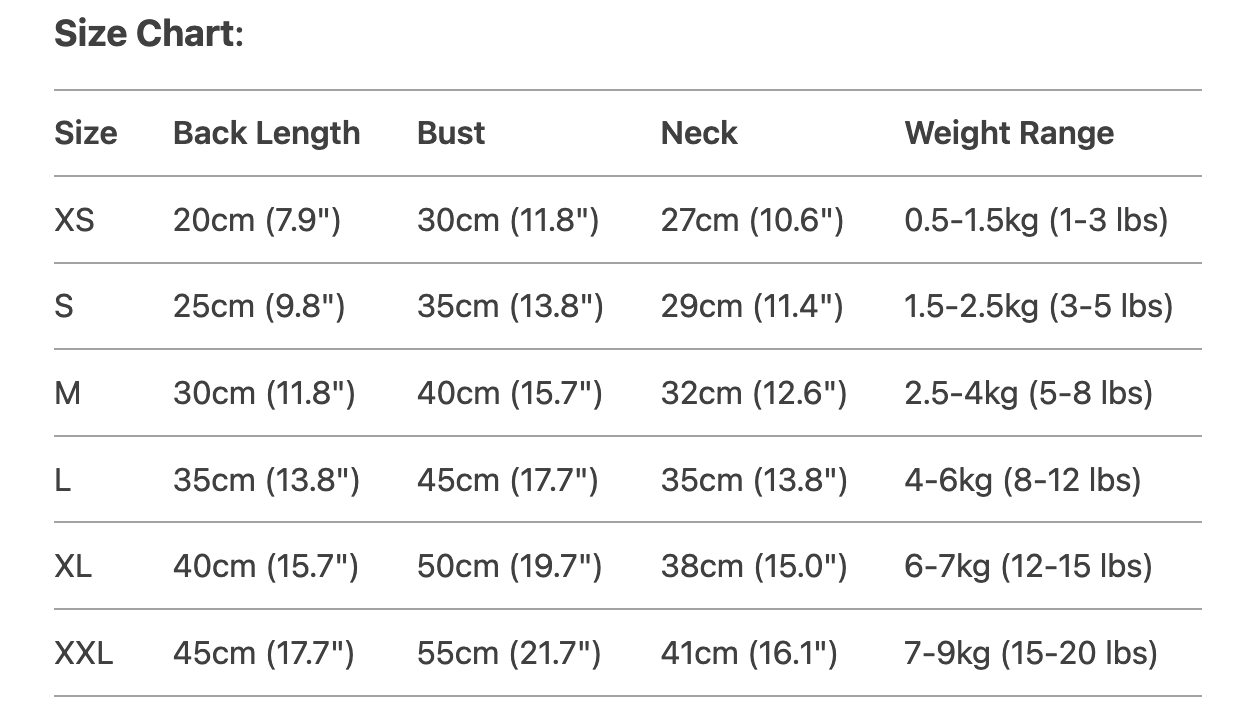Viewport: 1256px width, 720px height.
Task: Select the 4-6kg (8-12 lbs) weight cell
Action: coord(1023,480)
